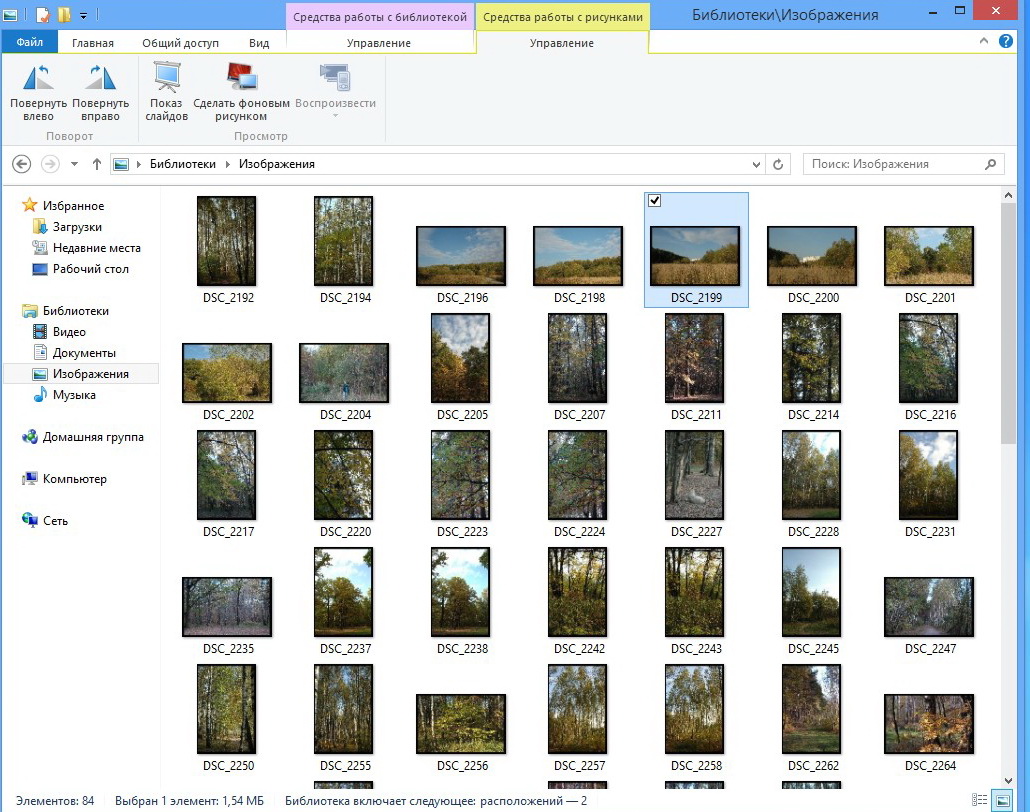Switch to the Вид ribbon tab

(x=259, y=43)
